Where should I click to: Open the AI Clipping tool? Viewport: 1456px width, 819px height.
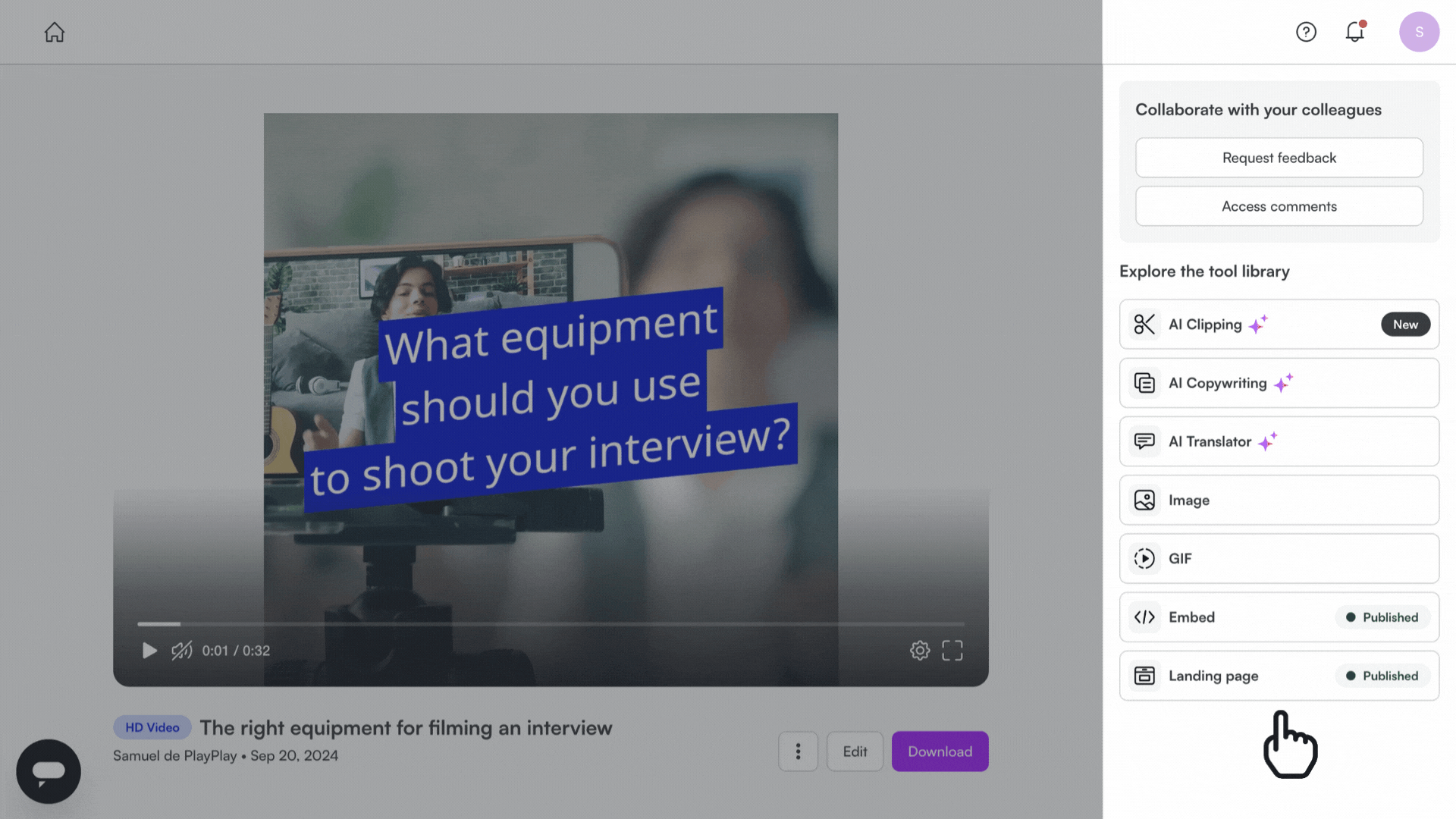click(1279, 325)
